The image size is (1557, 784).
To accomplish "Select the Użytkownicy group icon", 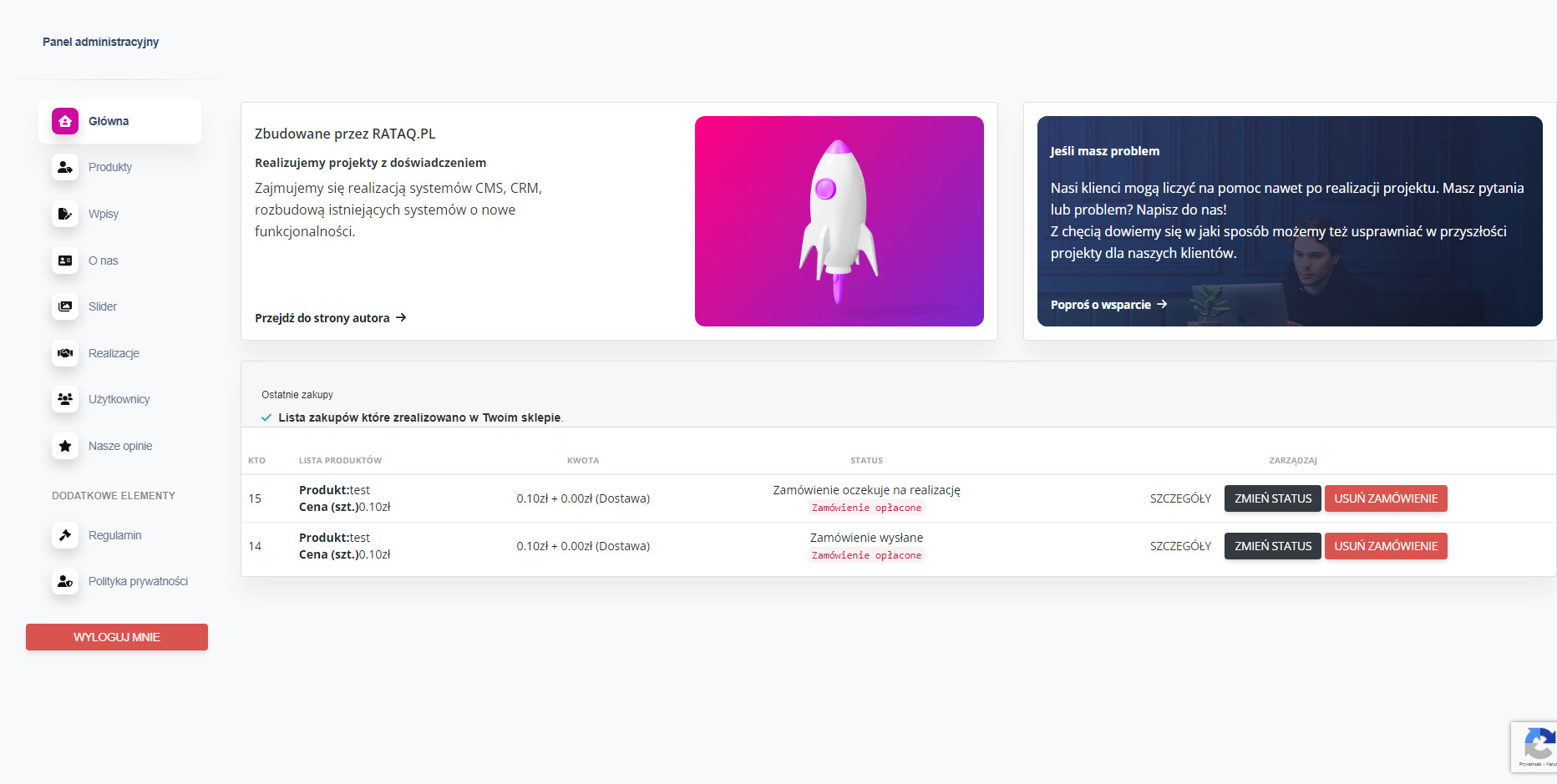I will 65,399.
